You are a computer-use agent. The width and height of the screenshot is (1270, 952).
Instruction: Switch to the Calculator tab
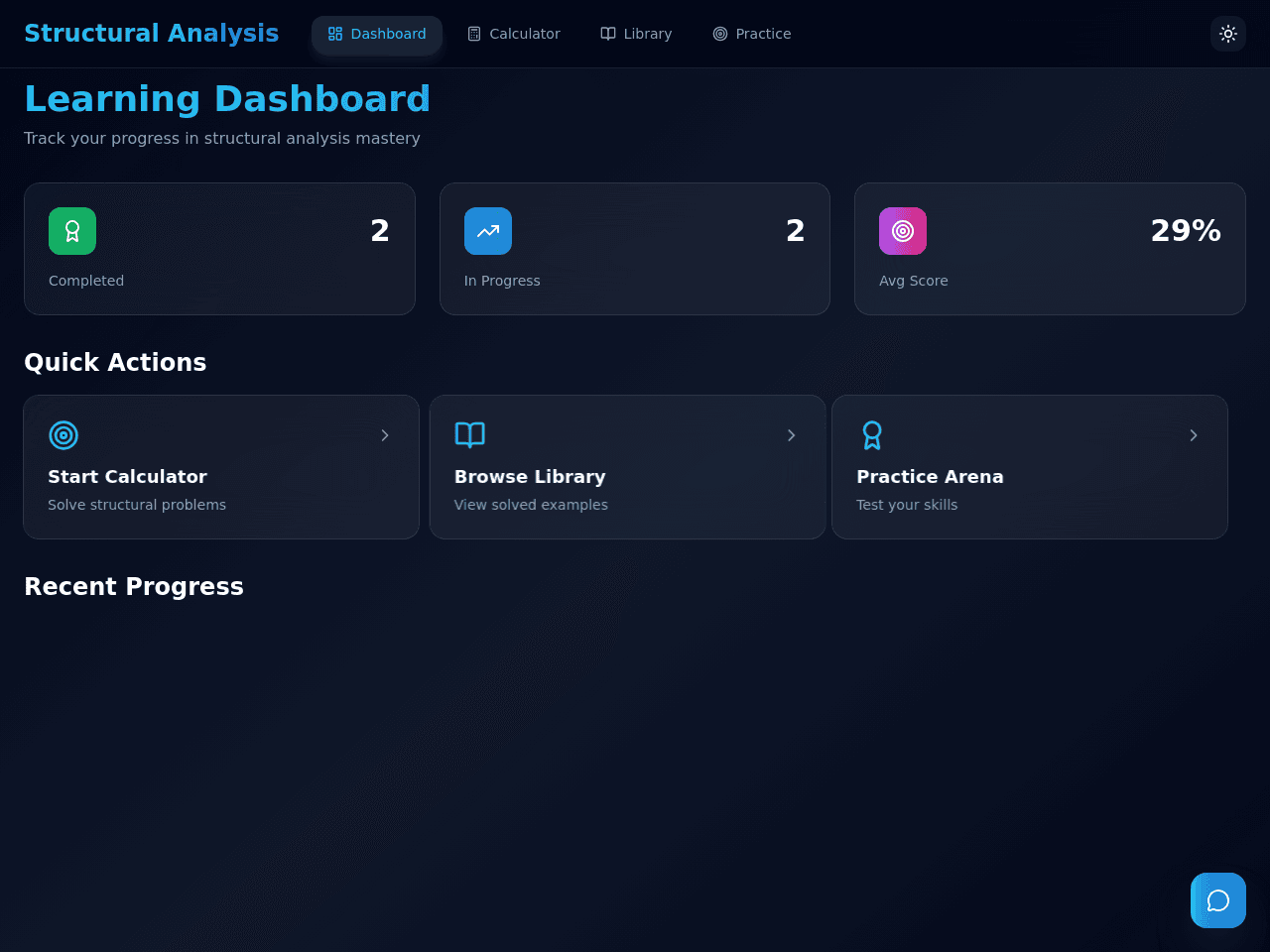coord(514,34)
